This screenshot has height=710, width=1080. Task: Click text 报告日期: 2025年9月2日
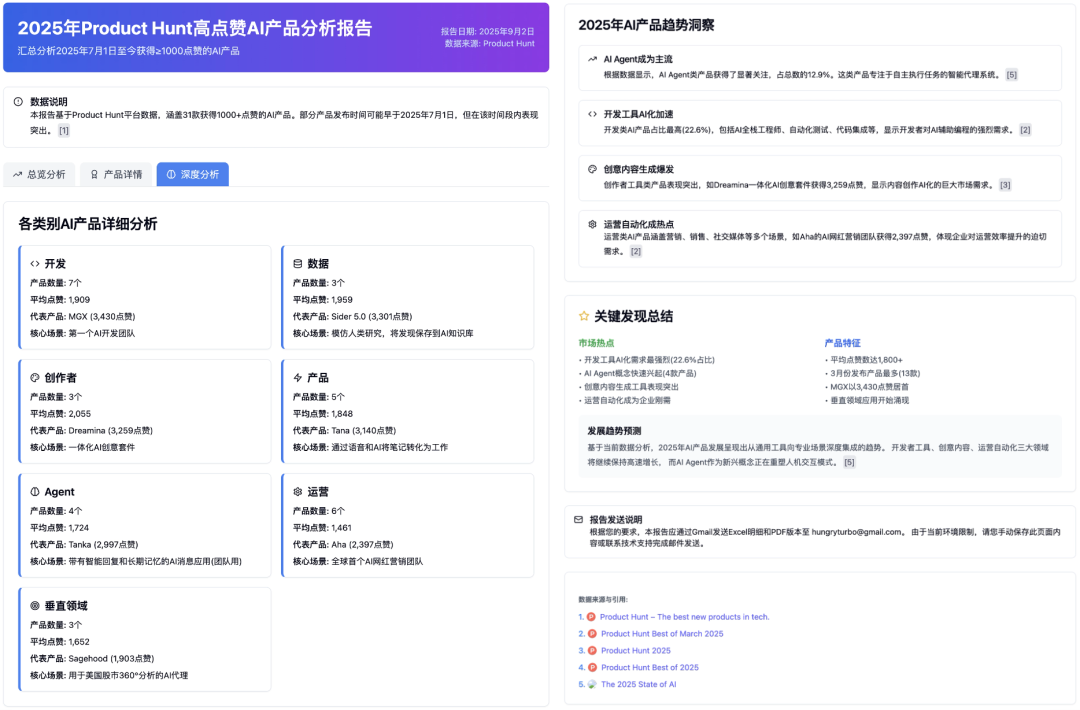pos(487,32)
